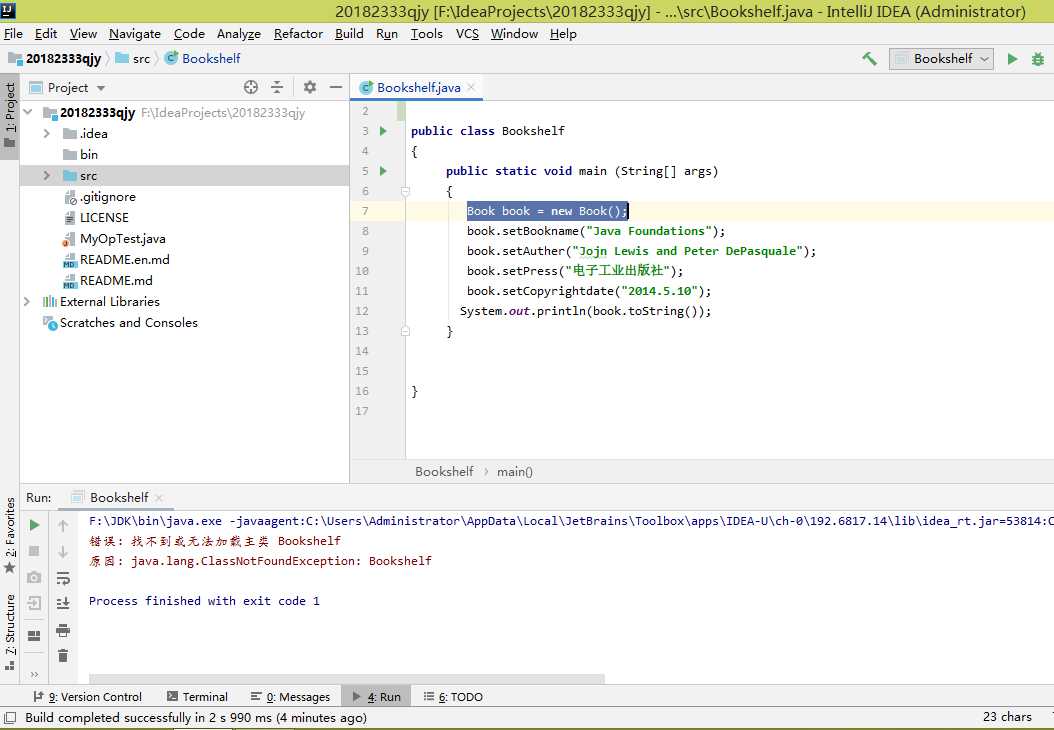
Task: Toggle tool window bars icon in status bar
Action: tap(10, 718)
